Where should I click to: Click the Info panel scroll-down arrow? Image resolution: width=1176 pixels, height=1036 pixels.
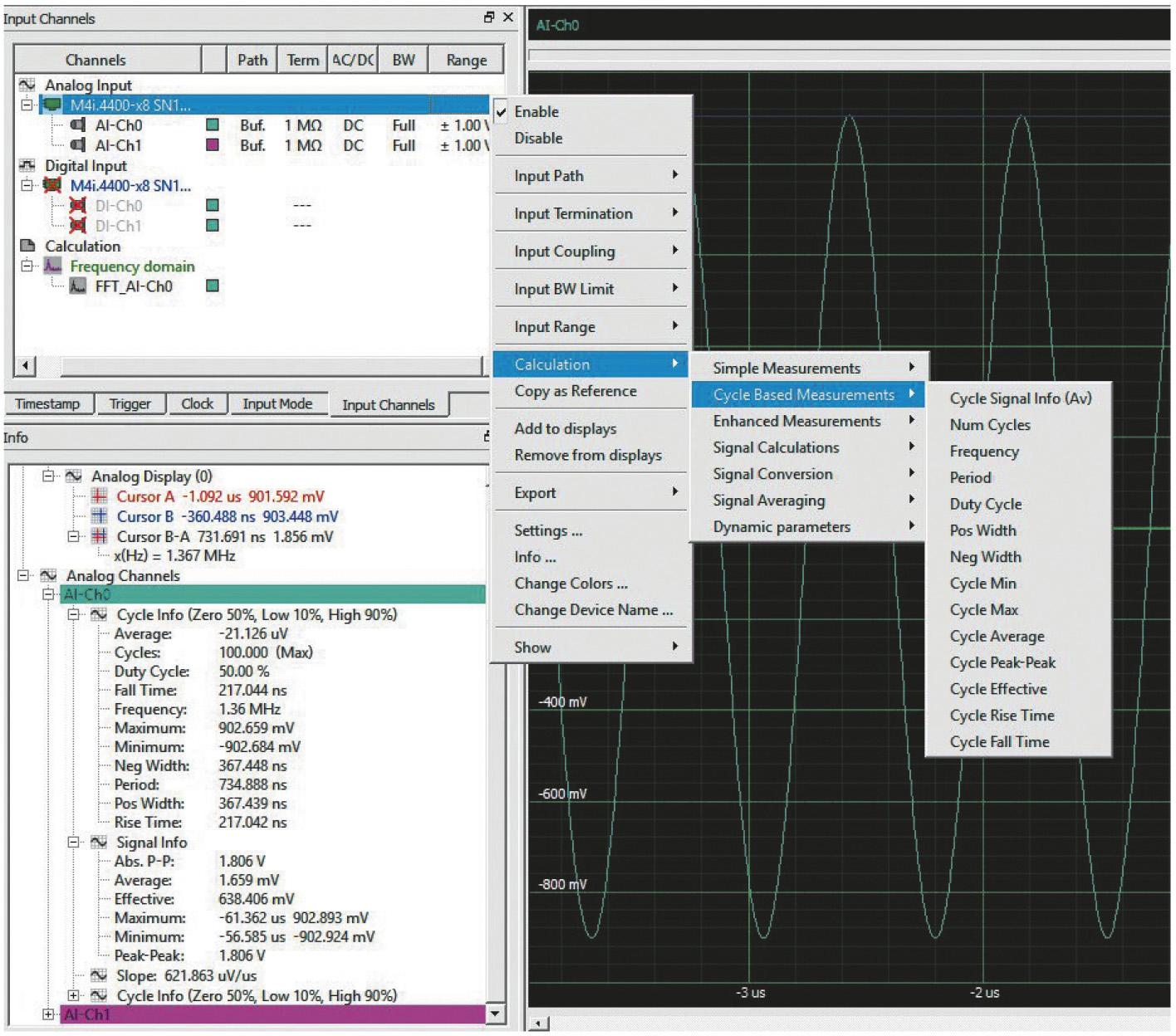(x=495, y=1014)
